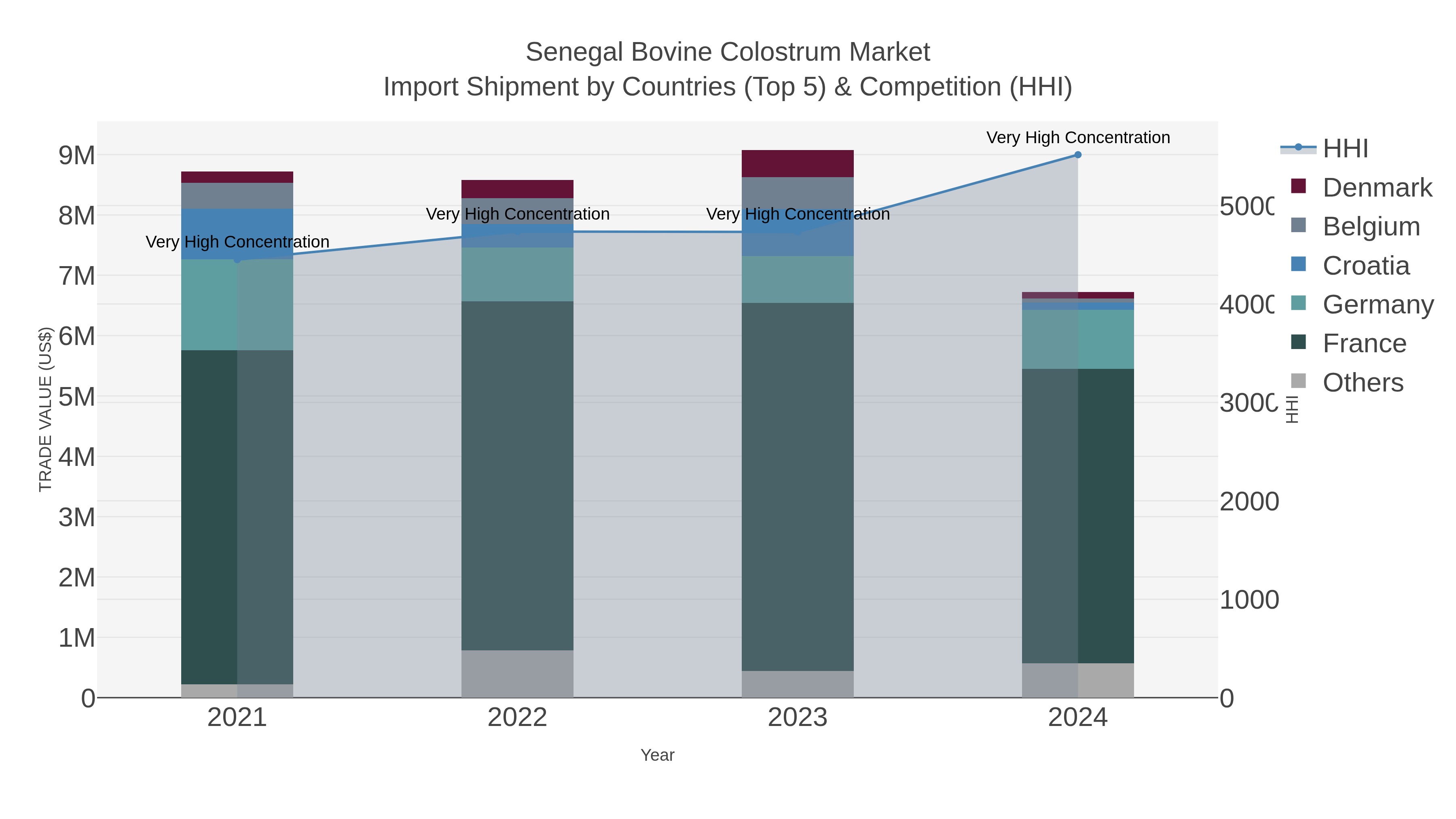The width and height of the screenshot is (1456, 819).
Task: Click the subtitle 'Import Shipment by Countries'
Action: (x=559, y=87)
